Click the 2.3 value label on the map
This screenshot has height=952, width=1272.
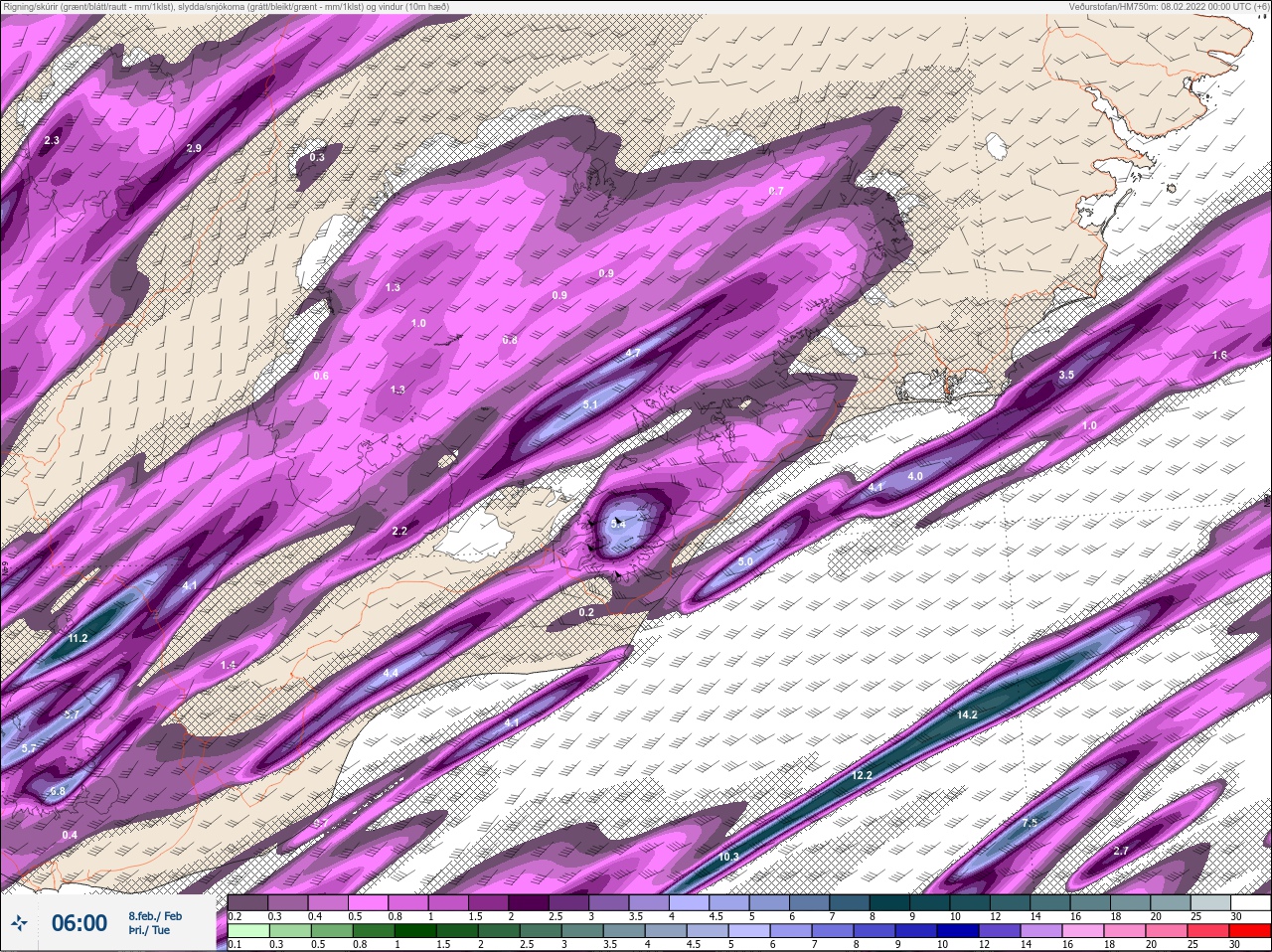(x=52, y=141)
